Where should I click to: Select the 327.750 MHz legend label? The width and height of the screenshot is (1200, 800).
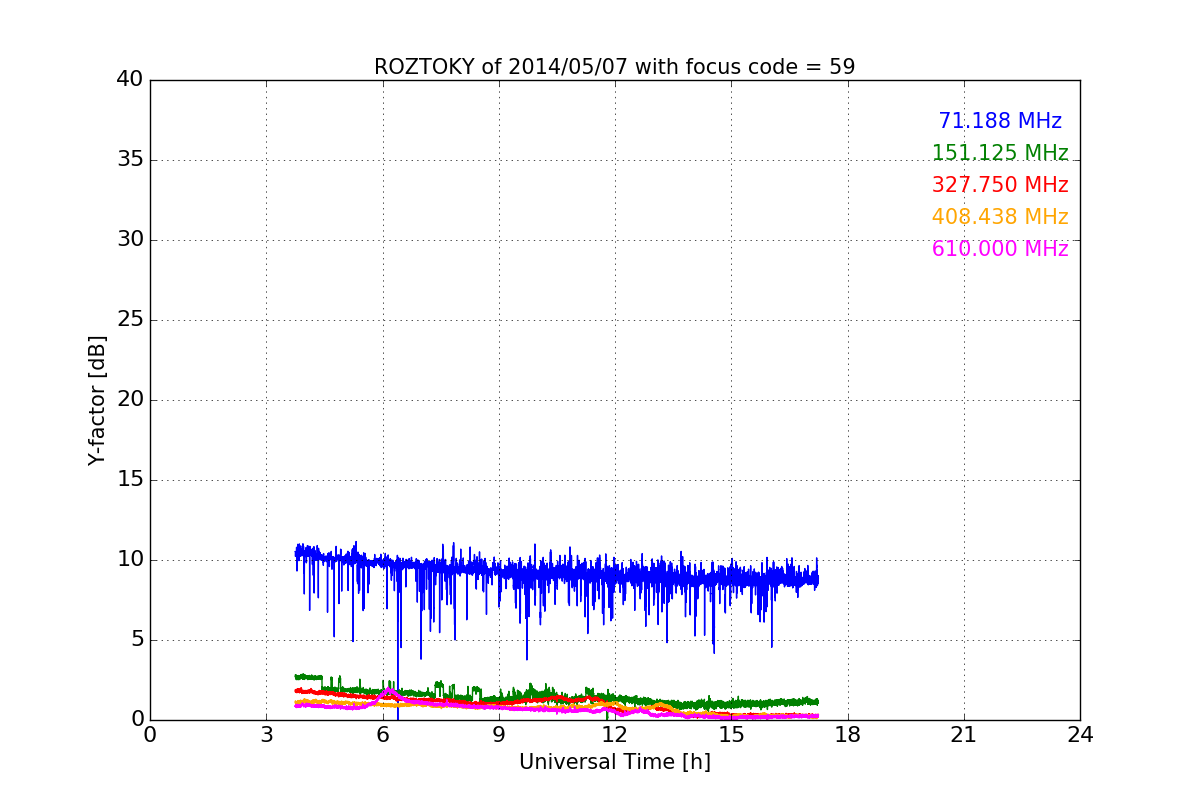(x=1000, y=185)
